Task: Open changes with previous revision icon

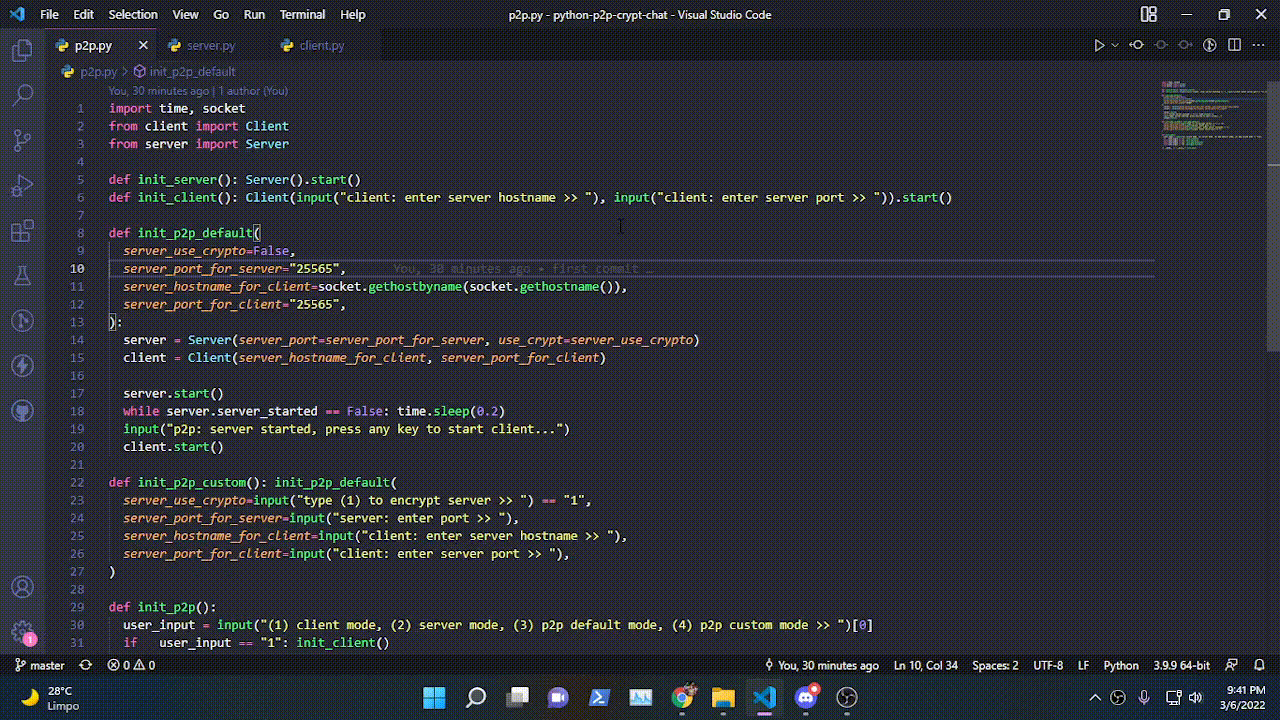Action: [x=1137, y=45]
